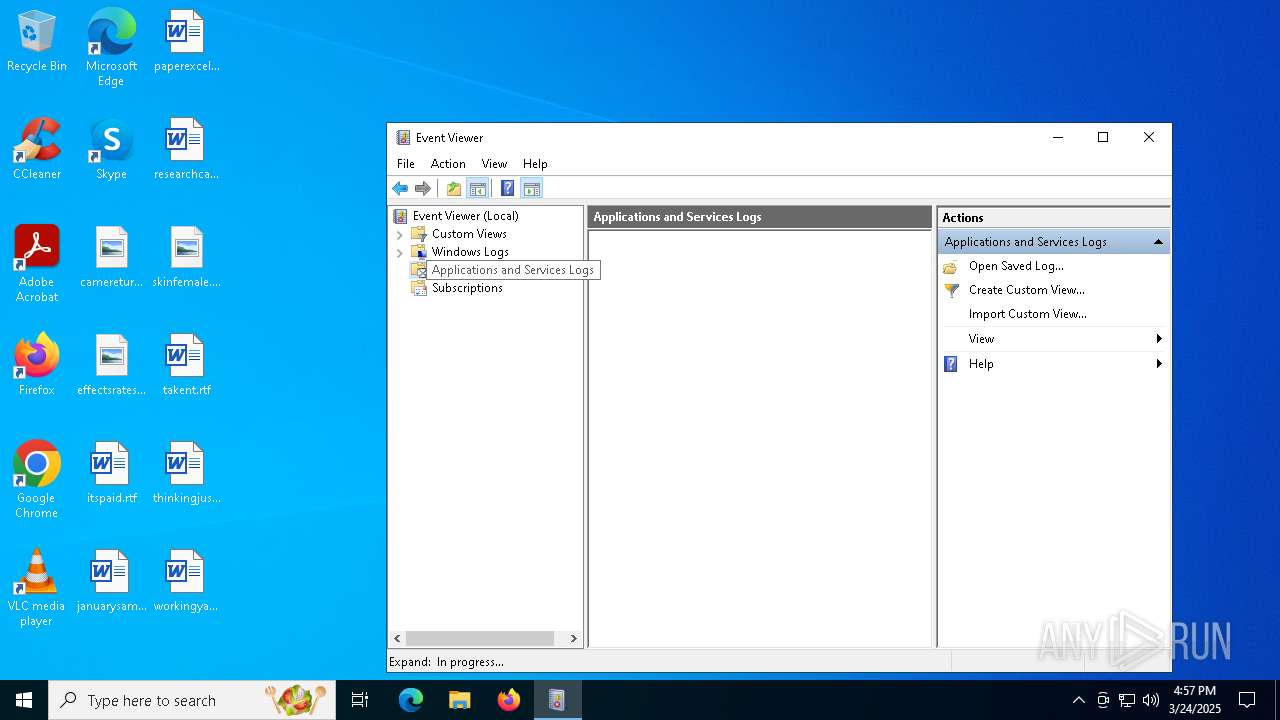Click the Back arrow toolbar icon
Screen dimensions: 1280x720
click(400, 188)
